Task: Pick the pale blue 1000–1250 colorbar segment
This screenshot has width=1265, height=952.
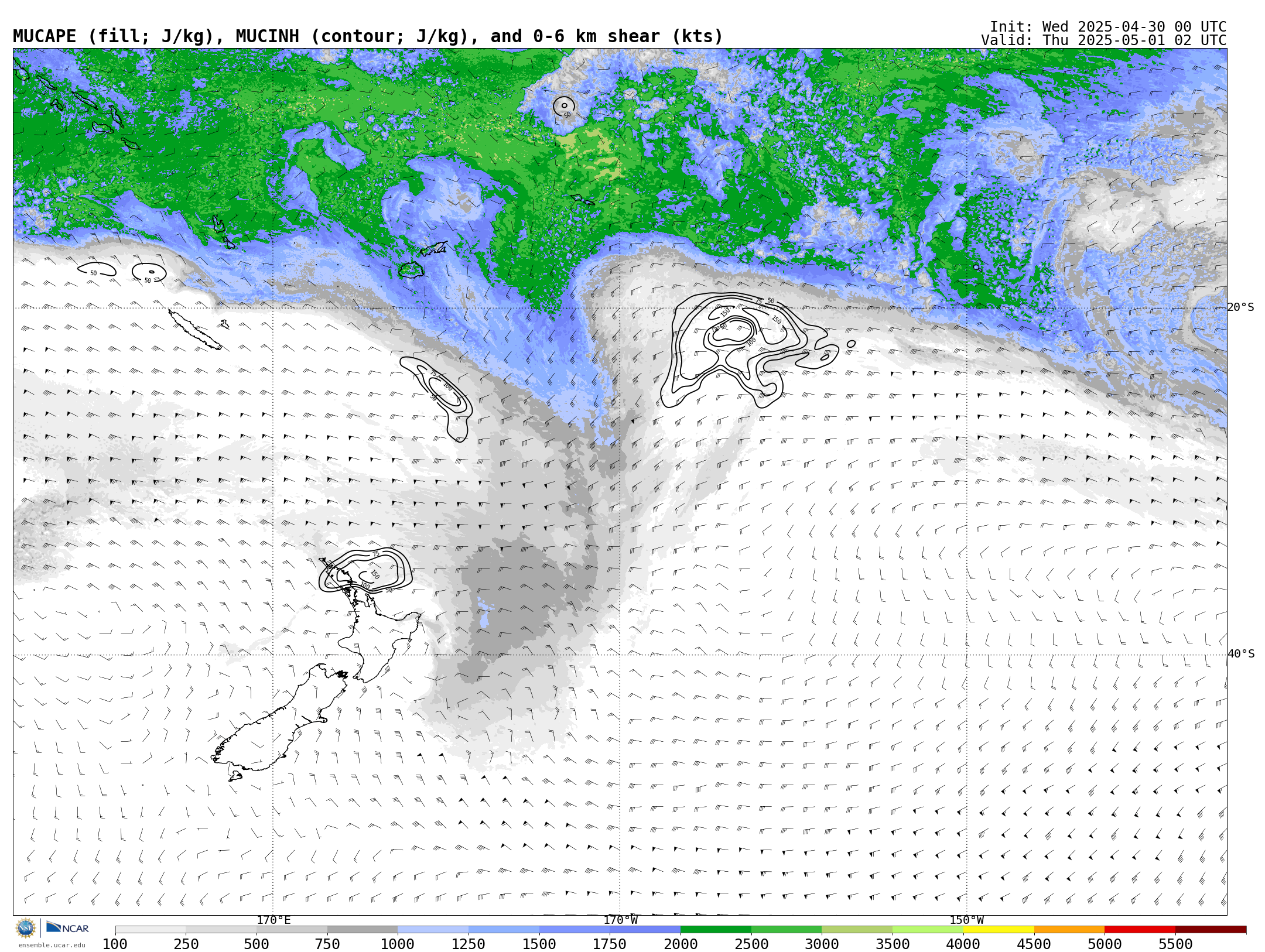Action: click(x=433, y=930)
